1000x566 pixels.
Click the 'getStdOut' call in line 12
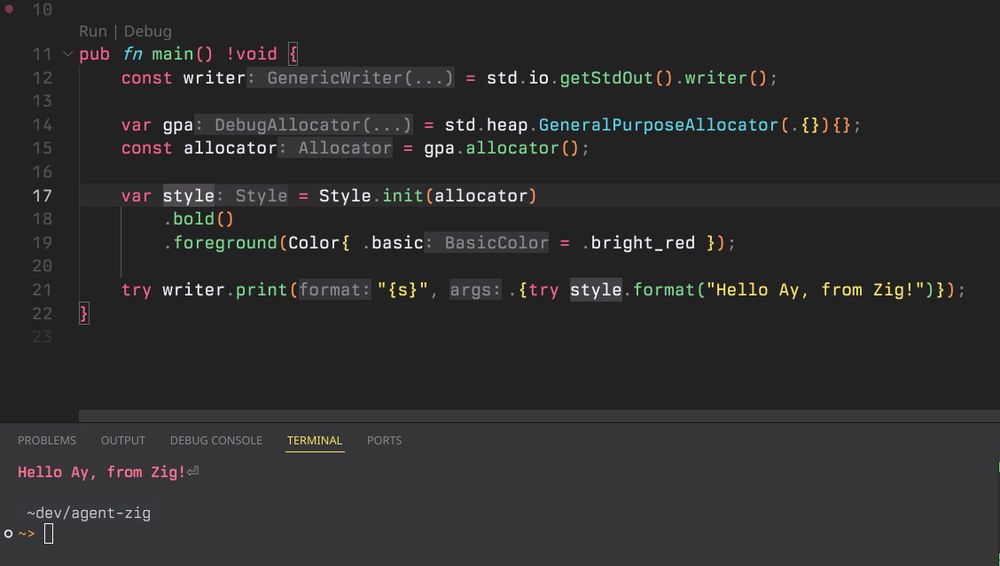coord(607,78)
